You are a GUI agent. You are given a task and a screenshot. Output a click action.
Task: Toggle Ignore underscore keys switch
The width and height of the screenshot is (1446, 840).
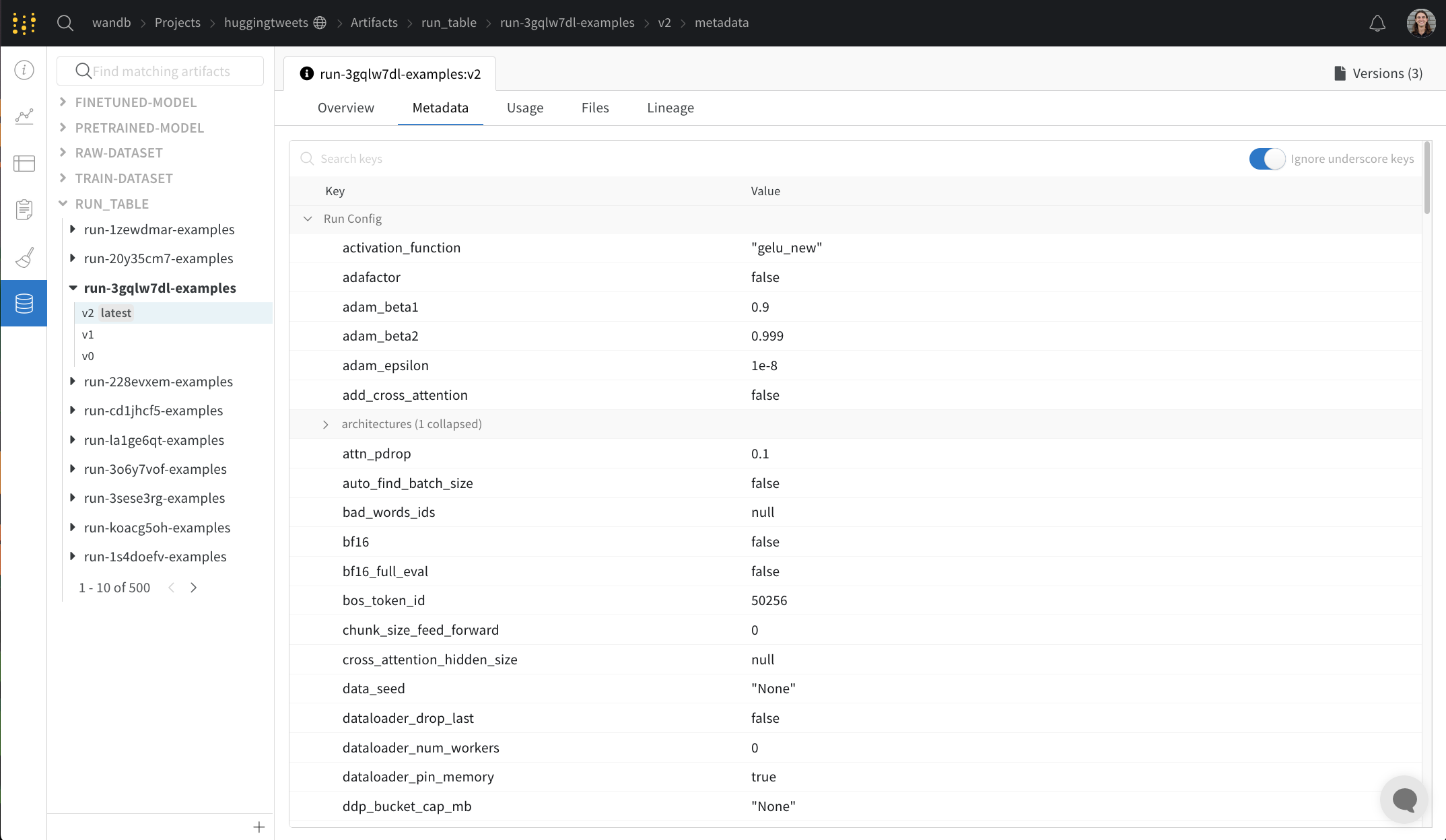(1266, 159)
